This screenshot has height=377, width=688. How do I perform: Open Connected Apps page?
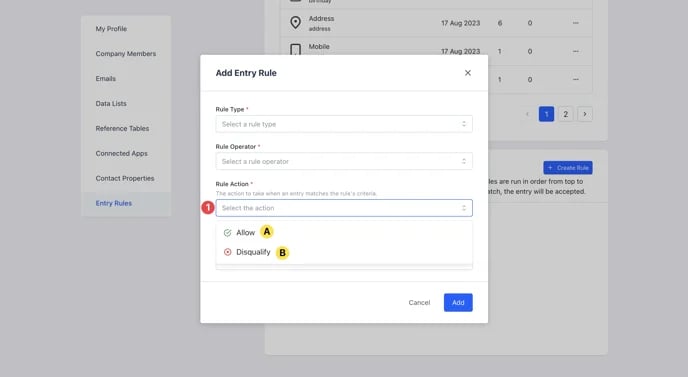pyautogui.click(x=122, y=154)
